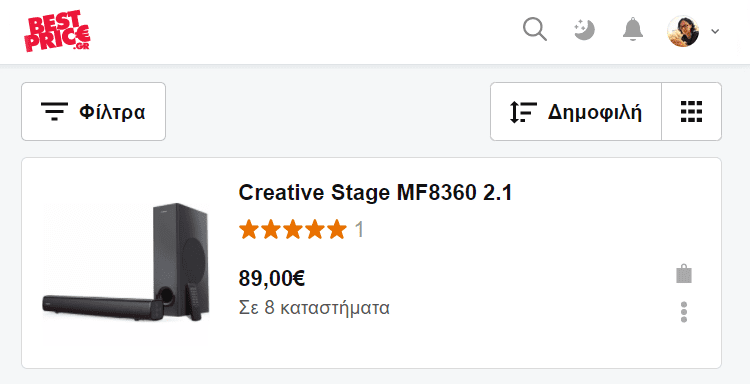
Task: Click the soundbar product thumbnail image
Action: 126,263
